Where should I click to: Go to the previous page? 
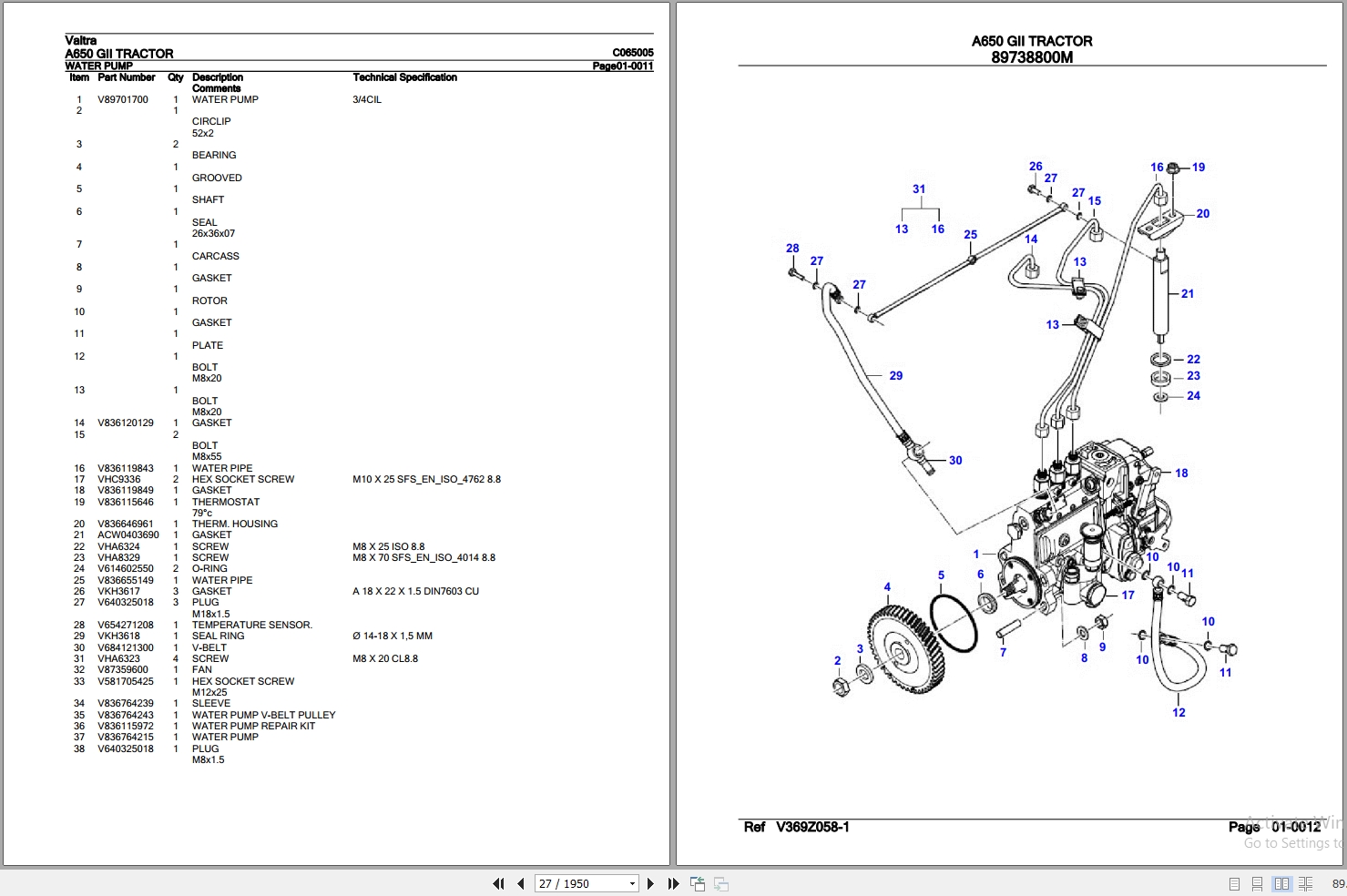[x=520, y=883]
